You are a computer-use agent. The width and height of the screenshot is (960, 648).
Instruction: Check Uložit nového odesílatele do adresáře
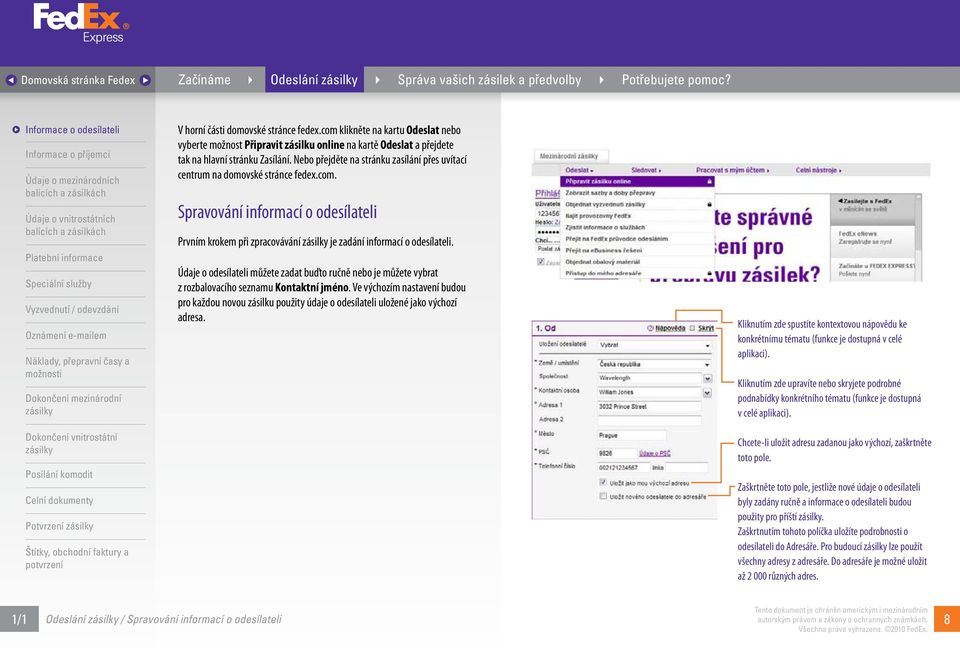pos(603,496)
